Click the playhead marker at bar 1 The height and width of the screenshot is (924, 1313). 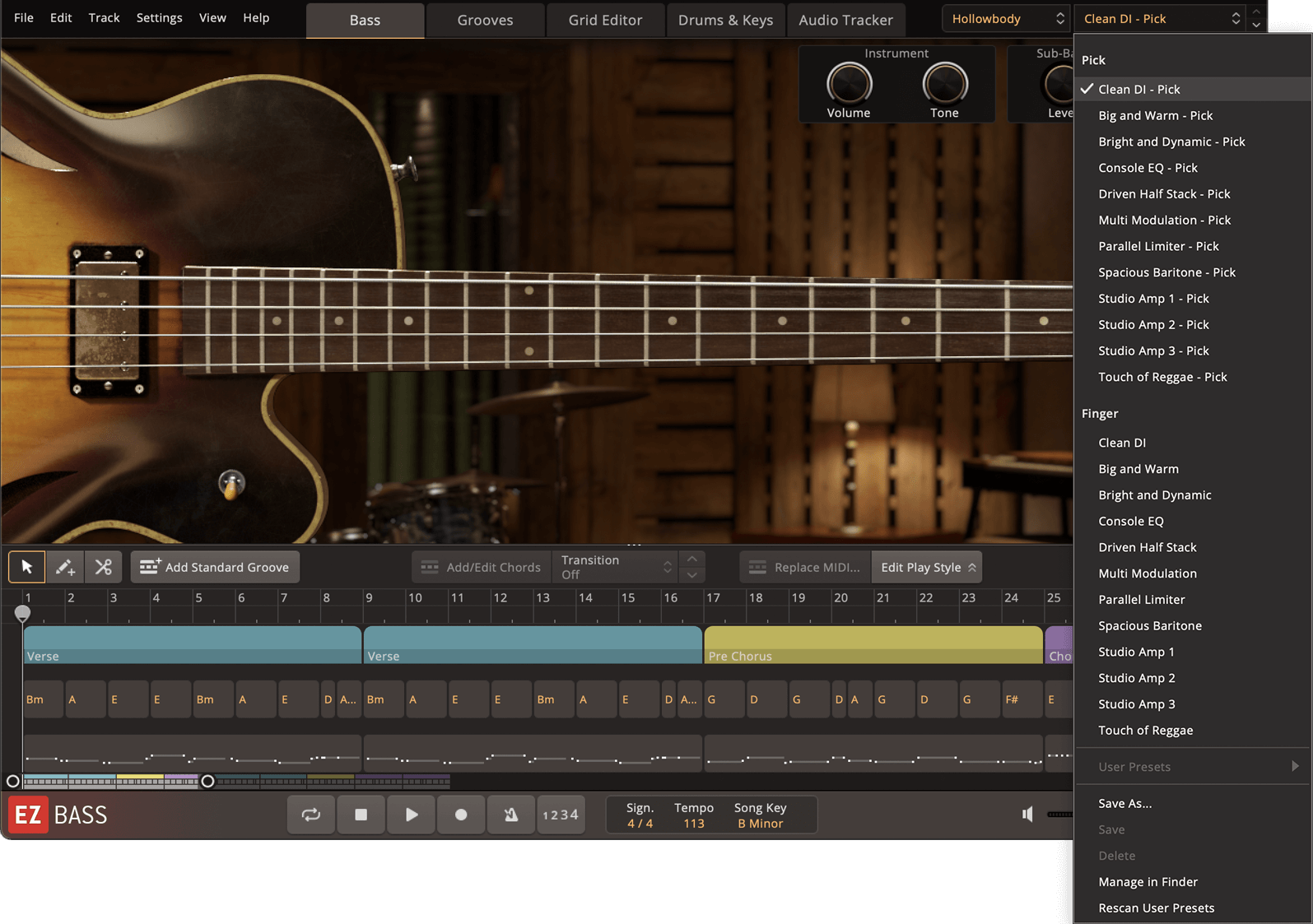click(22, 613)
